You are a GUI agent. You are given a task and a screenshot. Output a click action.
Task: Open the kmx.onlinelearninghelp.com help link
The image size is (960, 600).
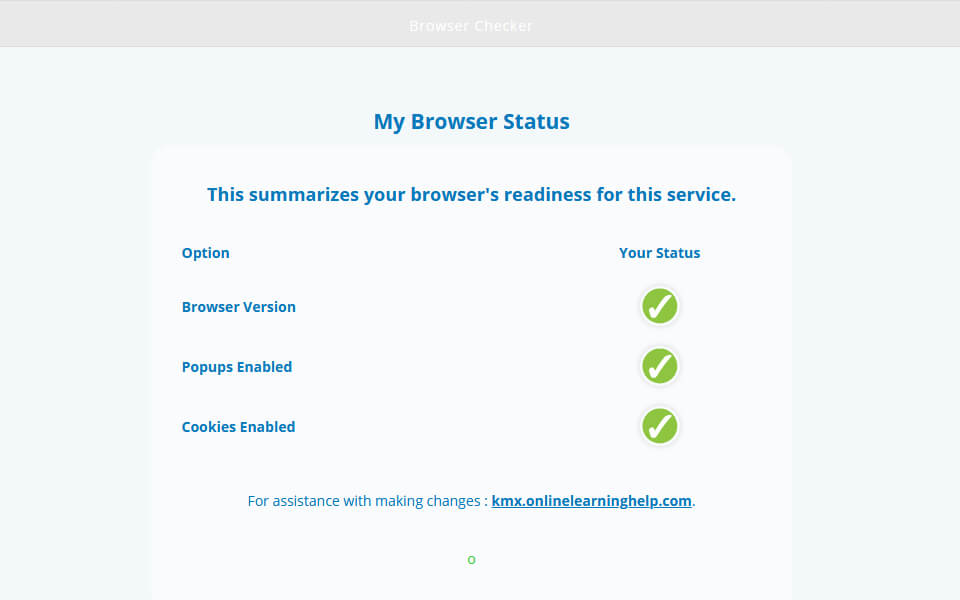pyautogui.click(x=591, y=501)
